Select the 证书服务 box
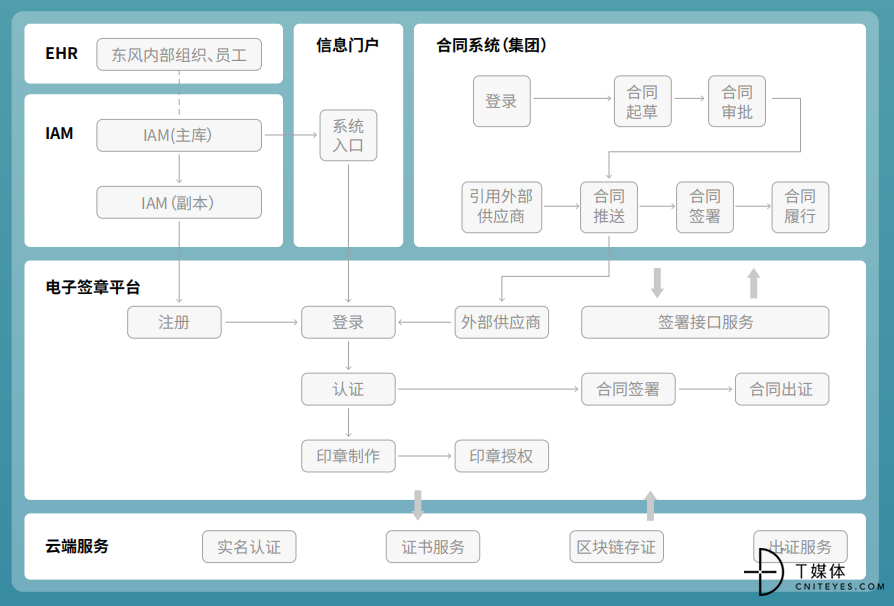 pyautogui.click(x=433, y=547)
